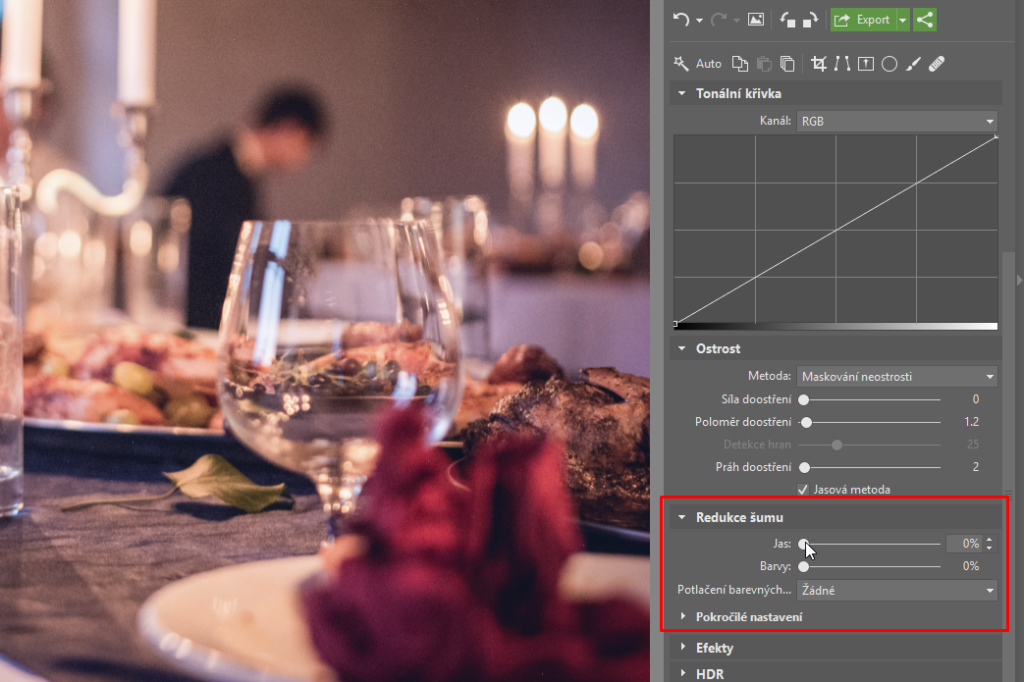Click the center of the tone curve
Viewport: 1024px width, 682px height.
[836, 229]
